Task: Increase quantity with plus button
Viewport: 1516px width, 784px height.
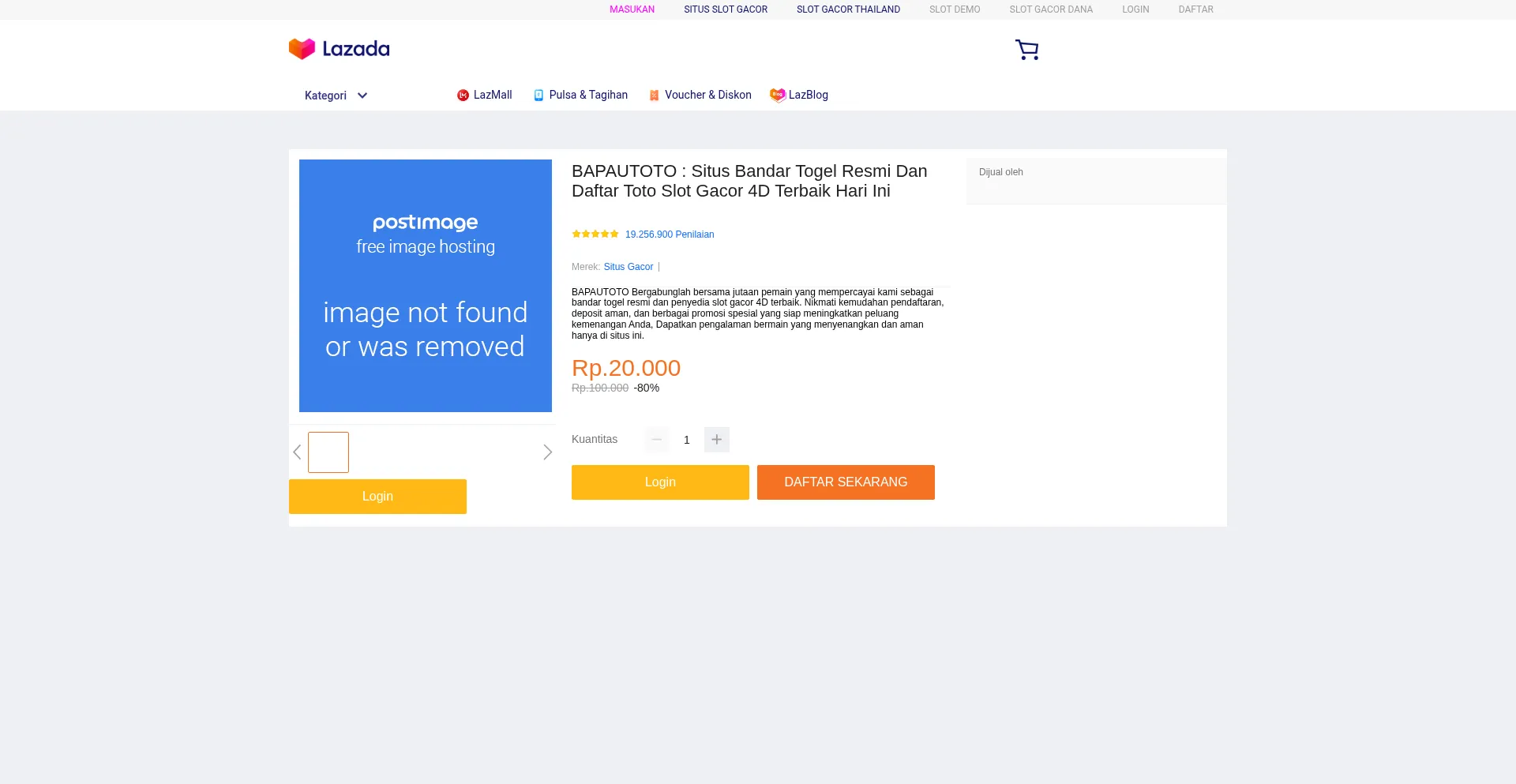Action: (x=716, y=440)
